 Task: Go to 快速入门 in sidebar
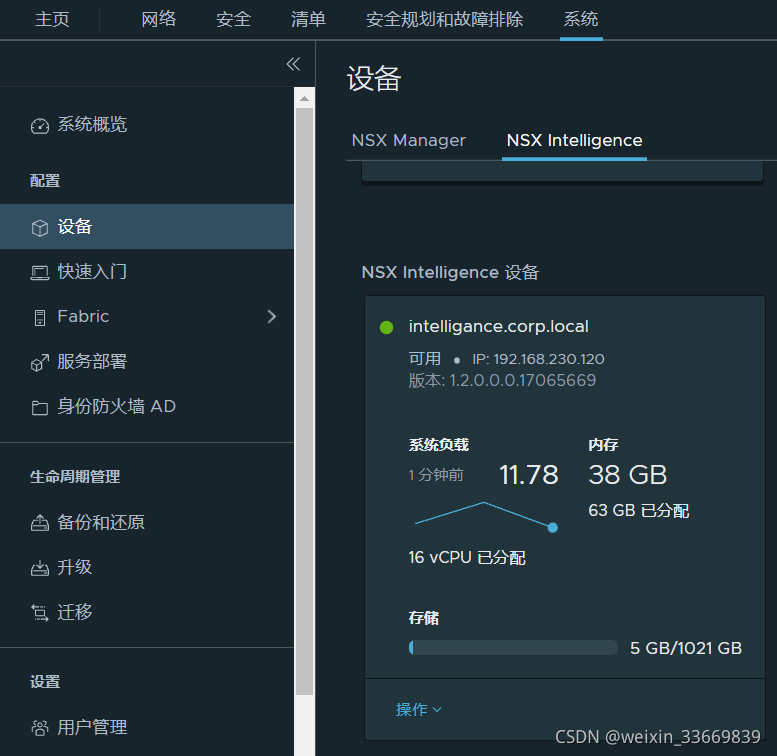tap(92, 271)
